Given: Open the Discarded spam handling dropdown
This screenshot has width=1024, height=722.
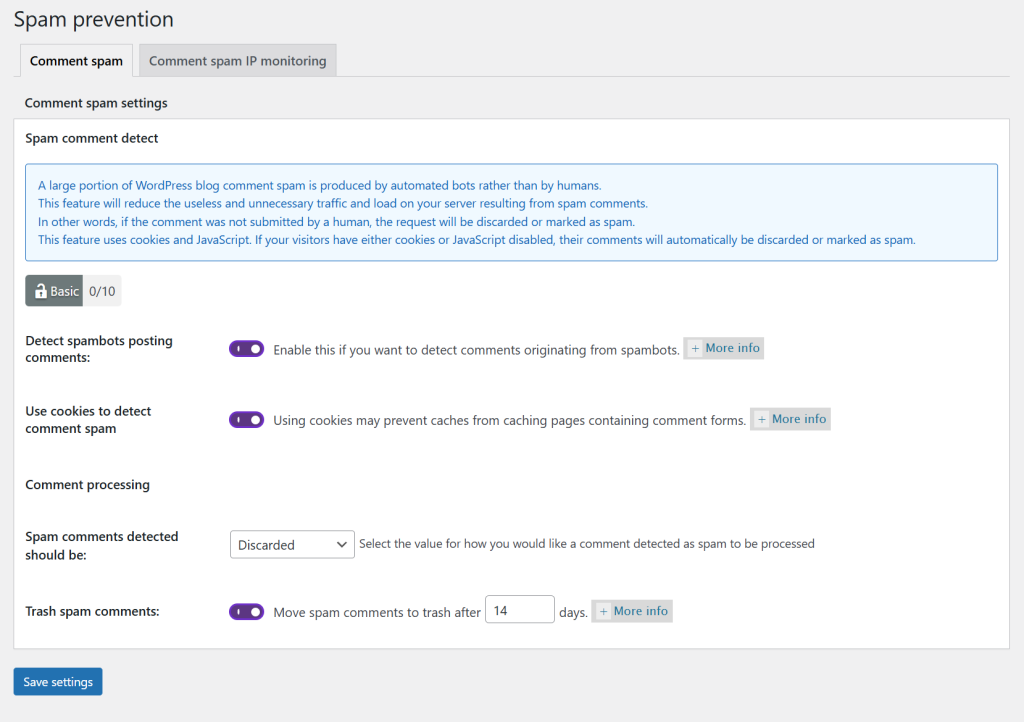Looking at the screenshot, I should [x=292, y=545].
